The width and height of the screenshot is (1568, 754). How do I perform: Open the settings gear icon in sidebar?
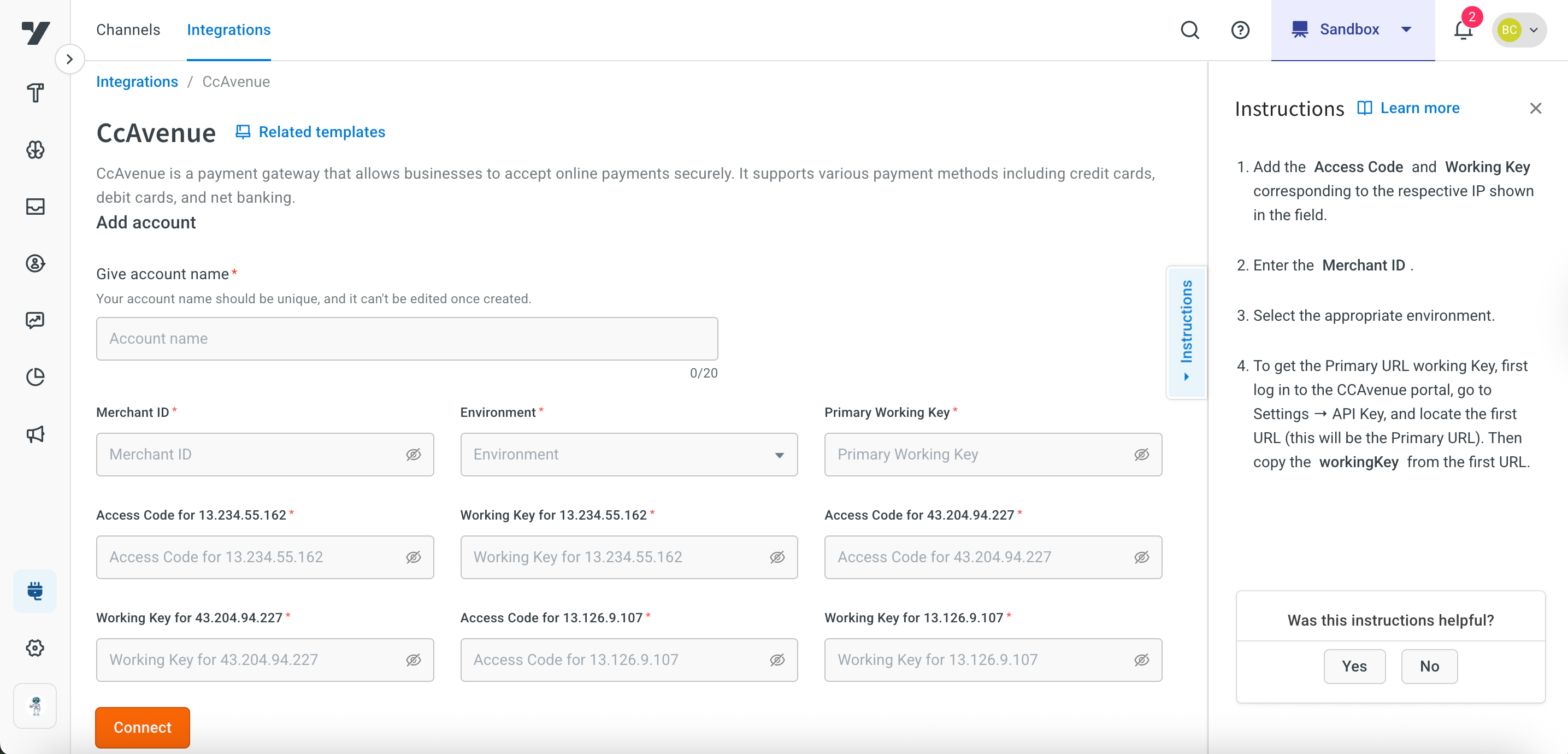36,647
